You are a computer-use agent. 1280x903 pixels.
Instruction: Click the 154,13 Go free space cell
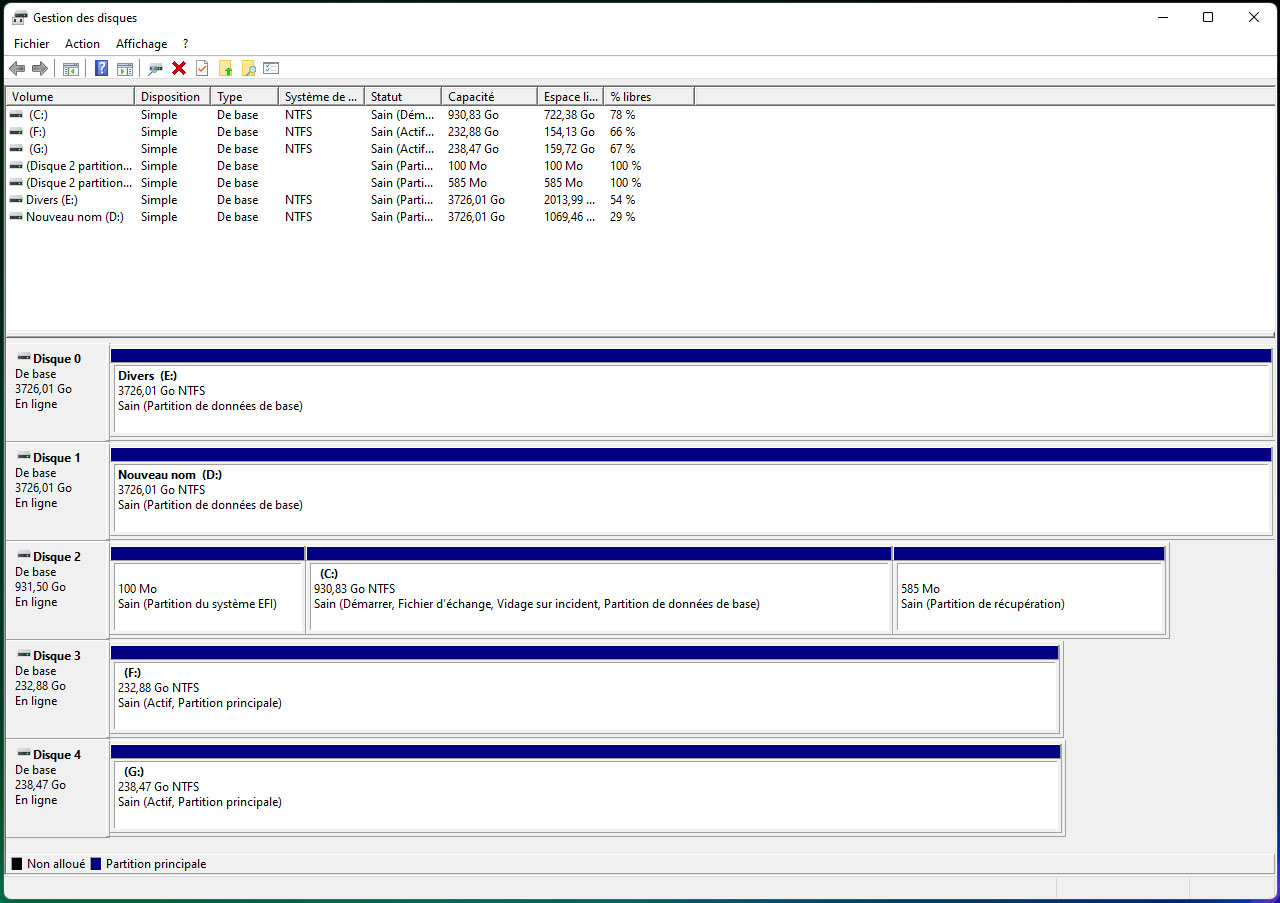(x=569, y=132)
